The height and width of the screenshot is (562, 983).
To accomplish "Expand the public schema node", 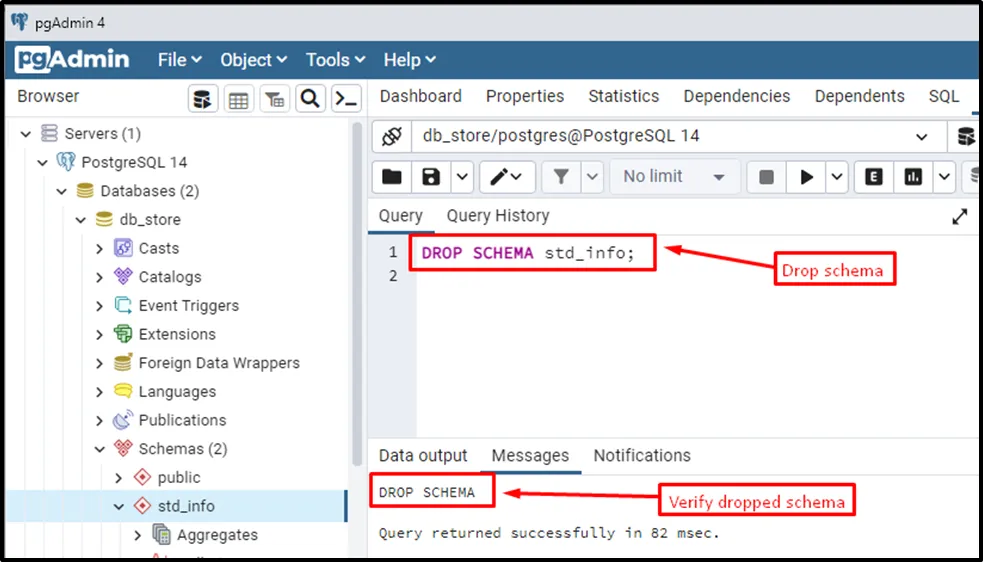I will click(119, 478).
